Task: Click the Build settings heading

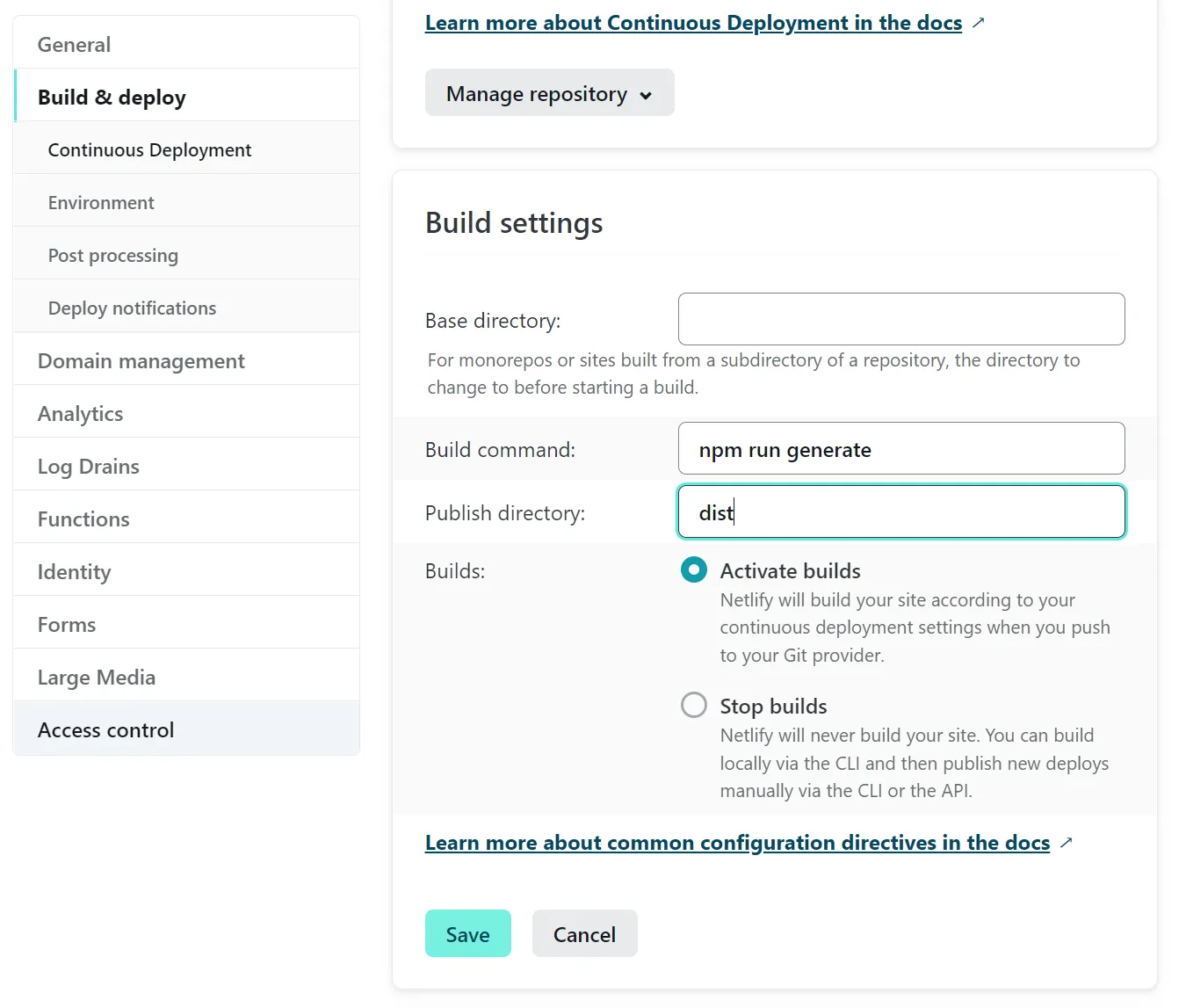Action: point(514,223)
